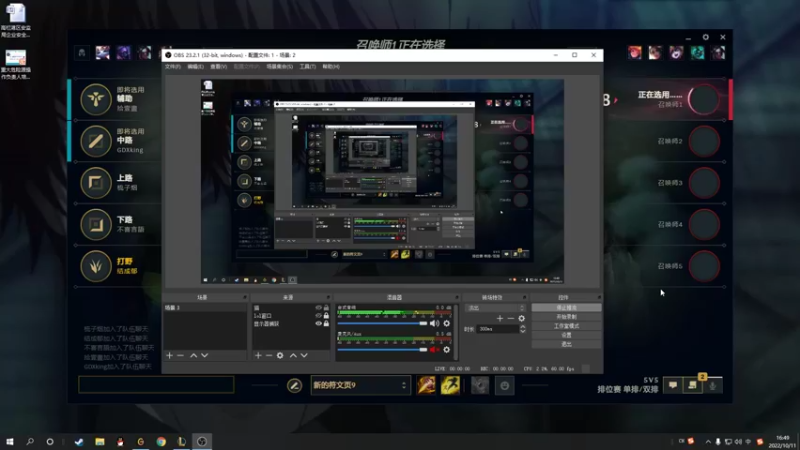This screenshot has height=450, width=800.
Task: Pop out the Mixer dock panel
Action: click(457, 297)
